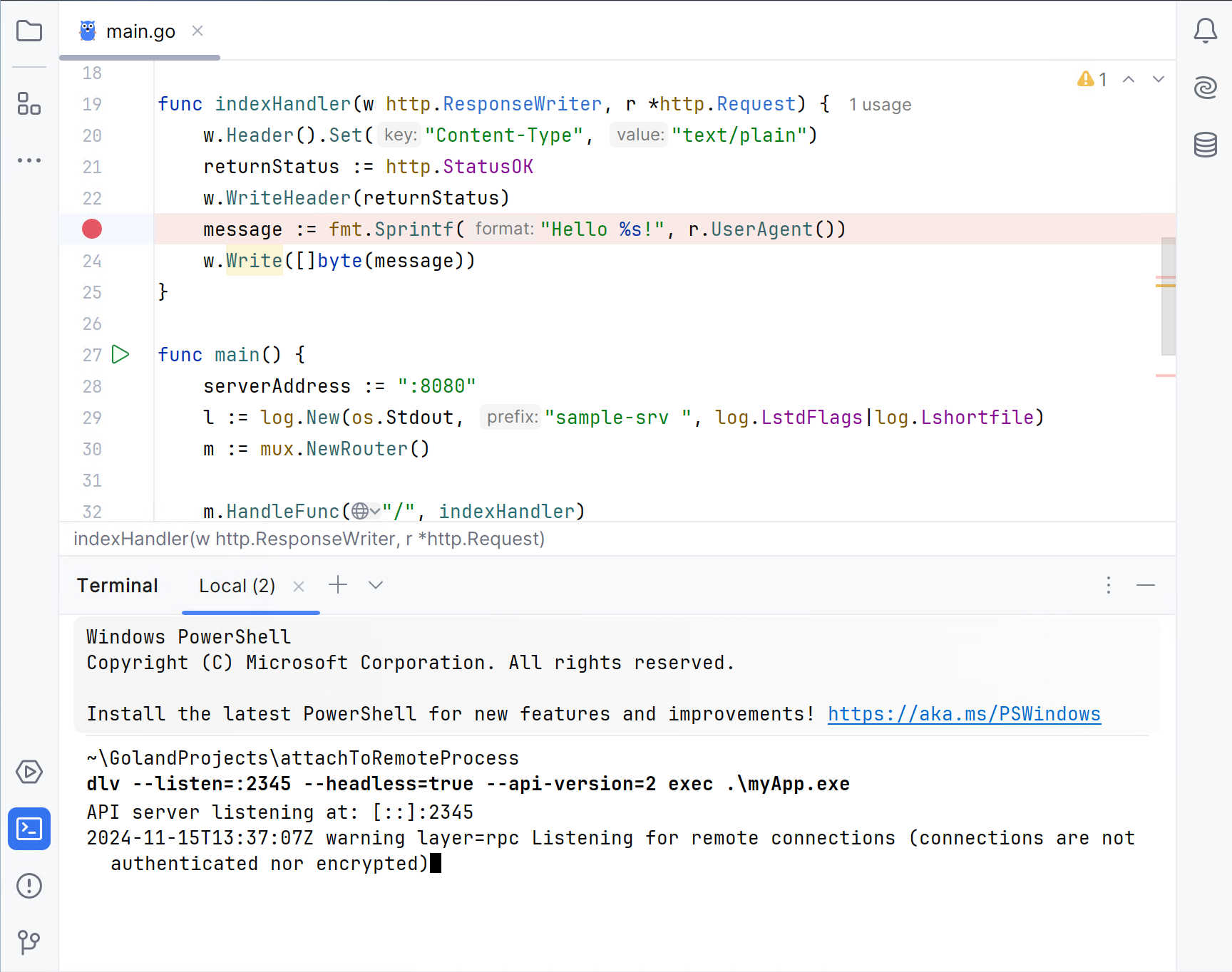1232x972 pixels.
Task: Open the Structure tool window
Action: tap(29, 104)
